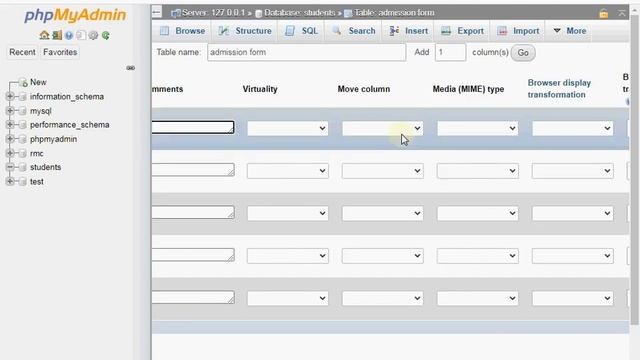The height and width of the screenshot is (360, 640).
Task: Open the More tab menu
Action: (570, 31)
